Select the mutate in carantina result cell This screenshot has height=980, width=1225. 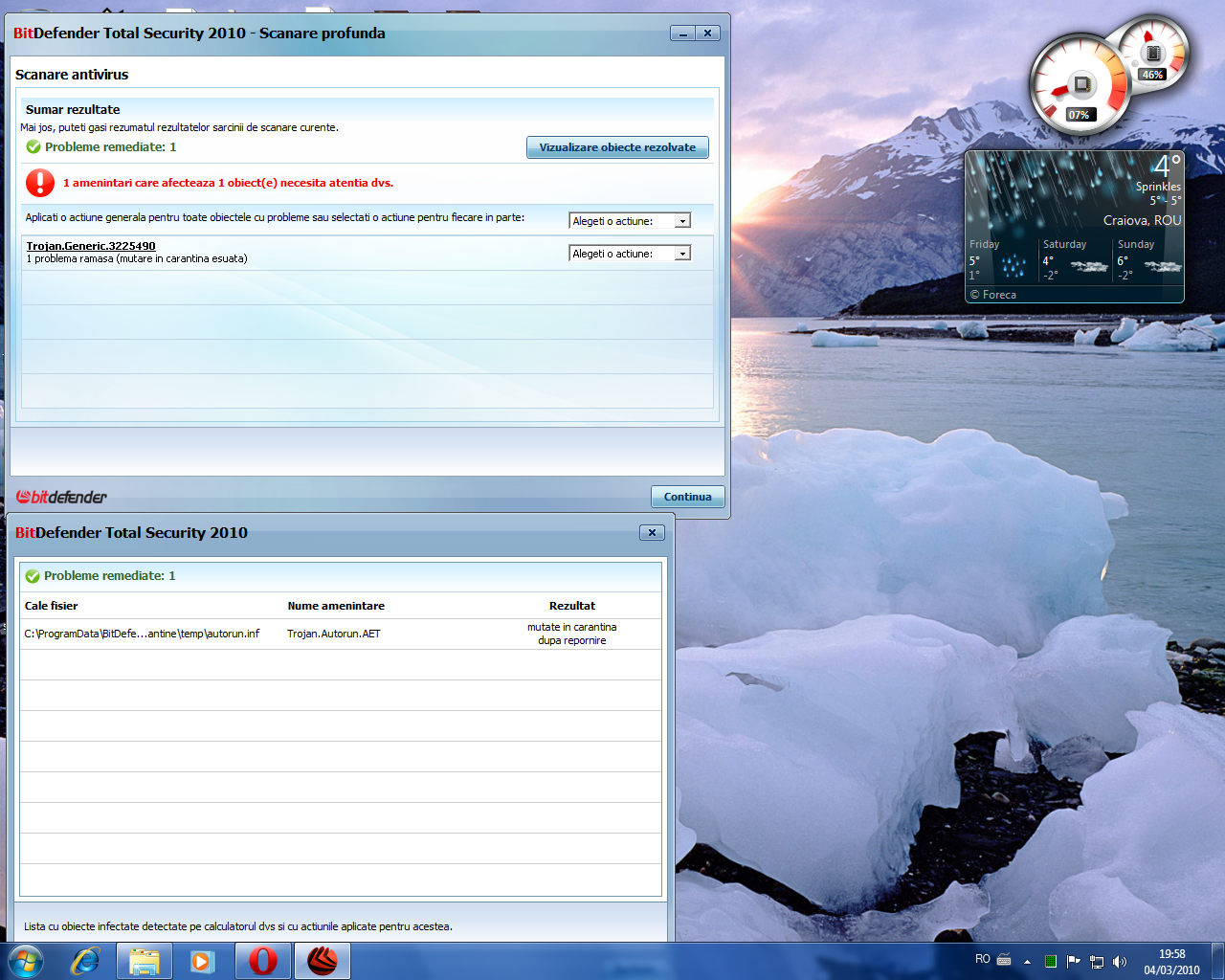tap(572, 634)
